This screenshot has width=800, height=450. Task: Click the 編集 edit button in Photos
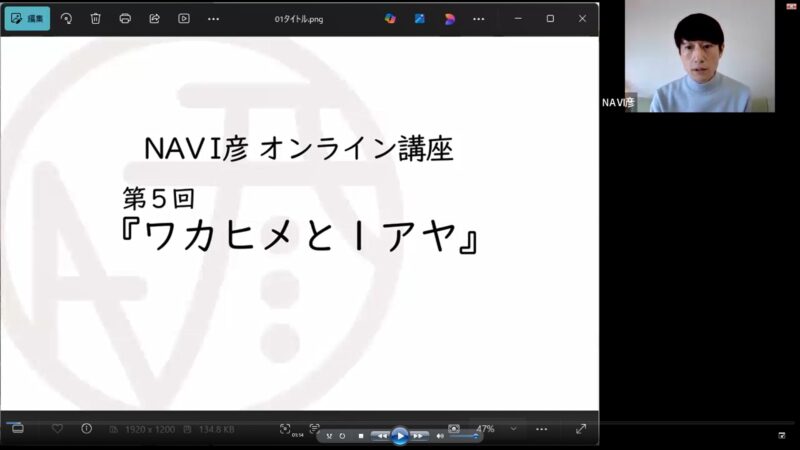coord(27,18)
